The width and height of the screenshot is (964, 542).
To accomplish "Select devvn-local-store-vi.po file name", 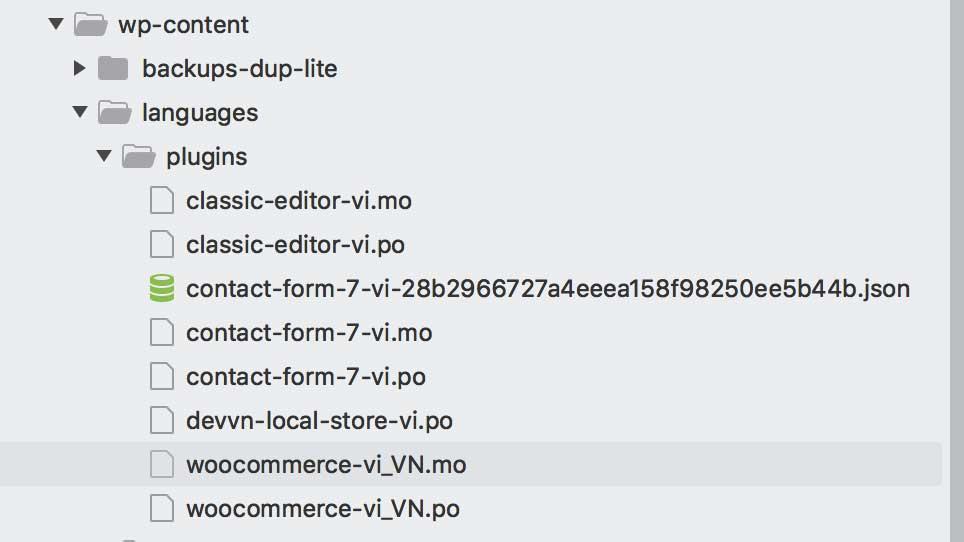I will (x=319, y=421).
